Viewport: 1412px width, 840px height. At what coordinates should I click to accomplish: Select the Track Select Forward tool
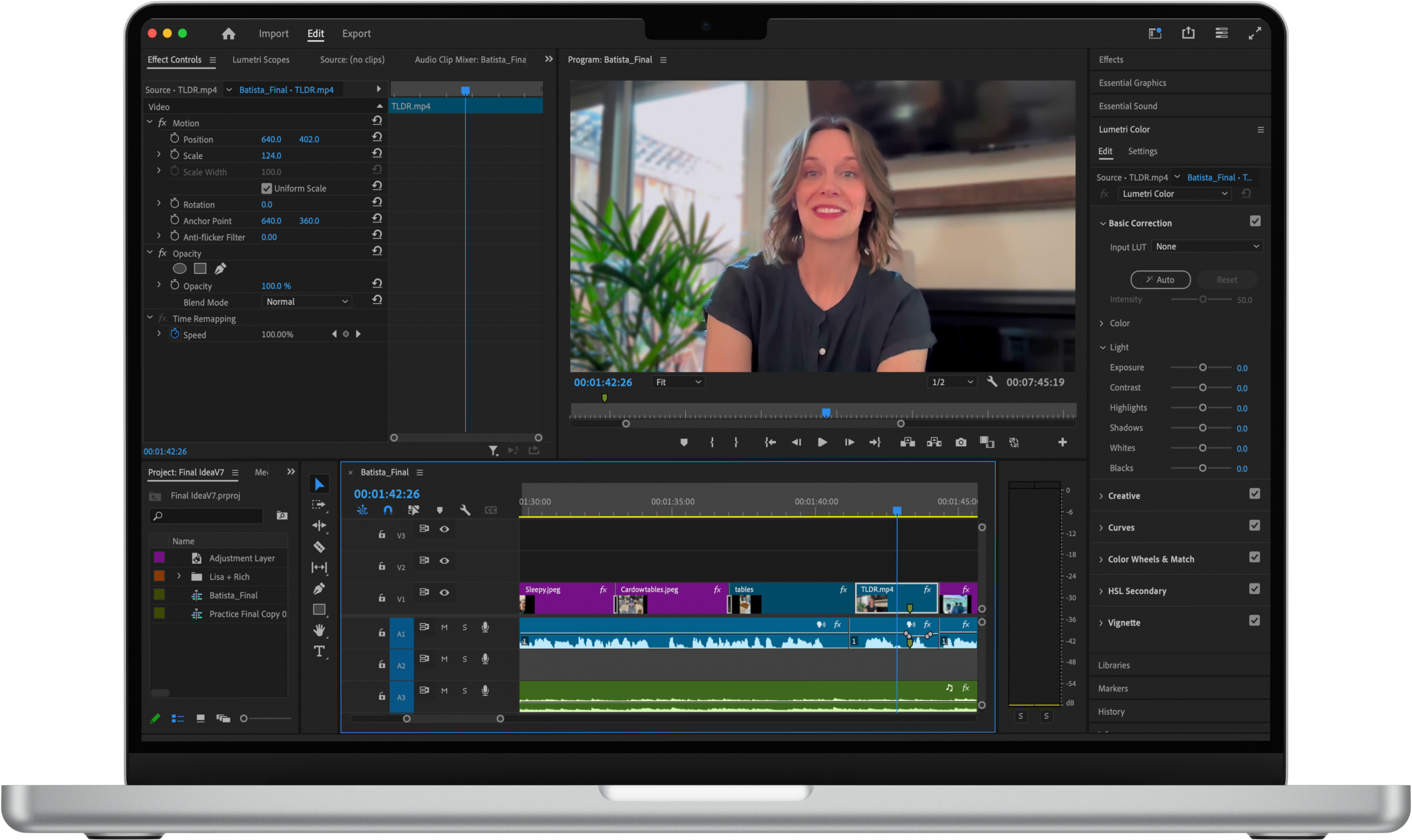[x=319, y=505]
